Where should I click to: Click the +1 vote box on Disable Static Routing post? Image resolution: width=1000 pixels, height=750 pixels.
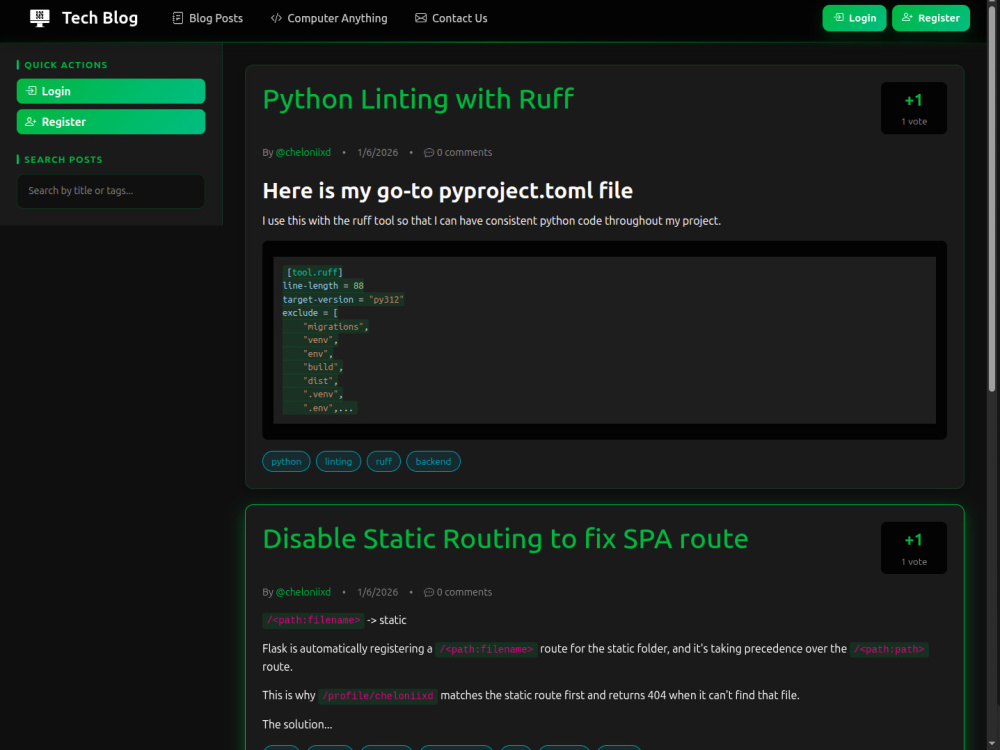click(914, 548)
